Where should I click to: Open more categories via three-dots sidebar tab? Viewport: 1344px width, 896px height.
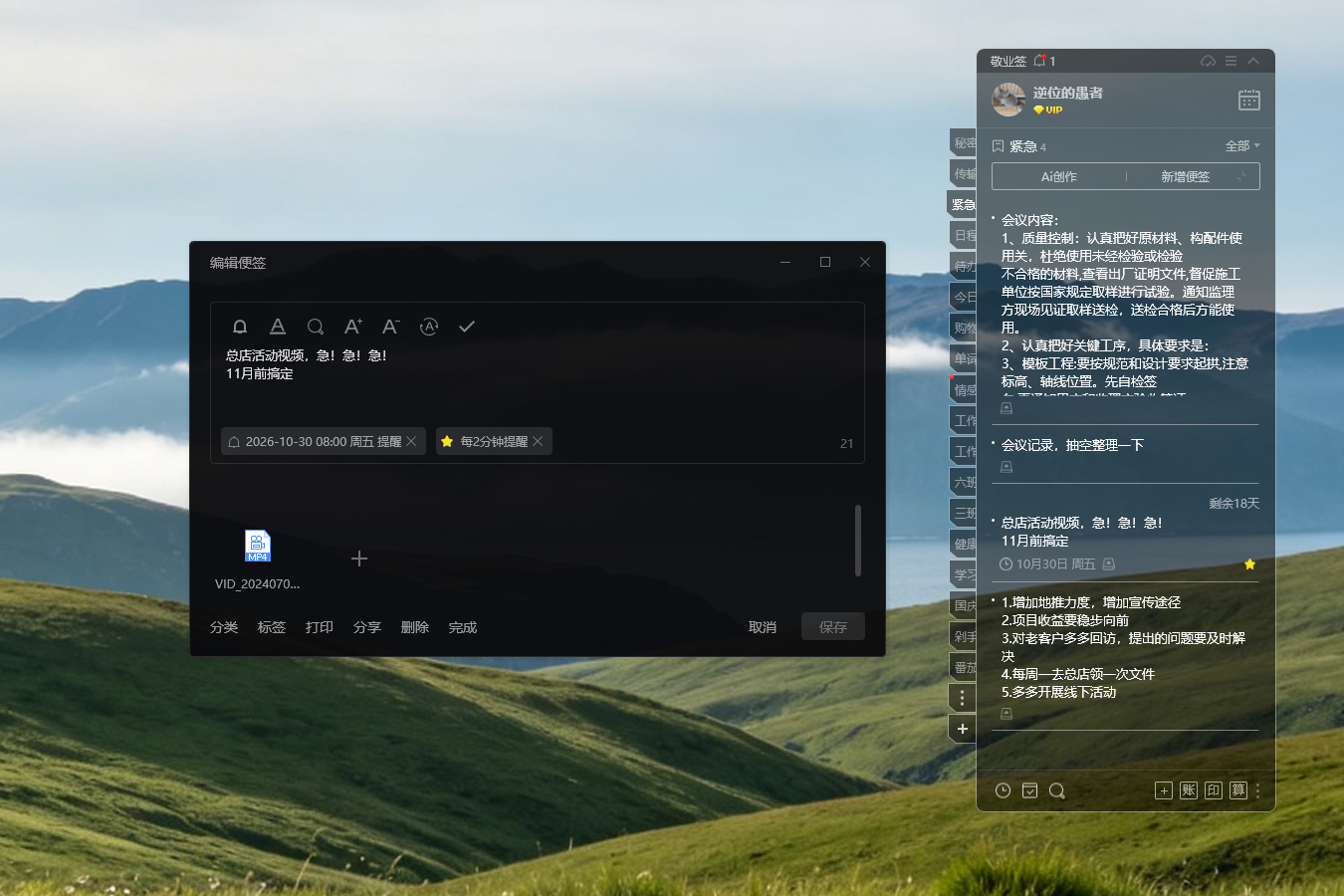[963, 698]
